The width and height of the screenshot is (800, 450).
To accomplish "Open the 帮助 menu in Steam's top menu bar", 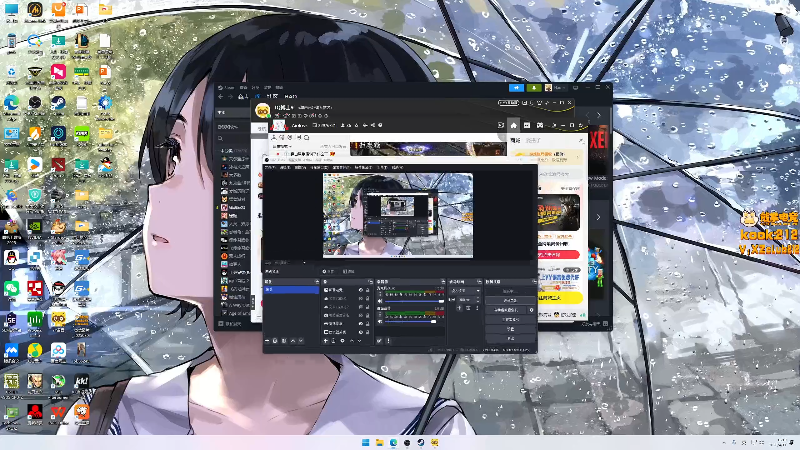I will pyautogui.click(x=279, y=87).
